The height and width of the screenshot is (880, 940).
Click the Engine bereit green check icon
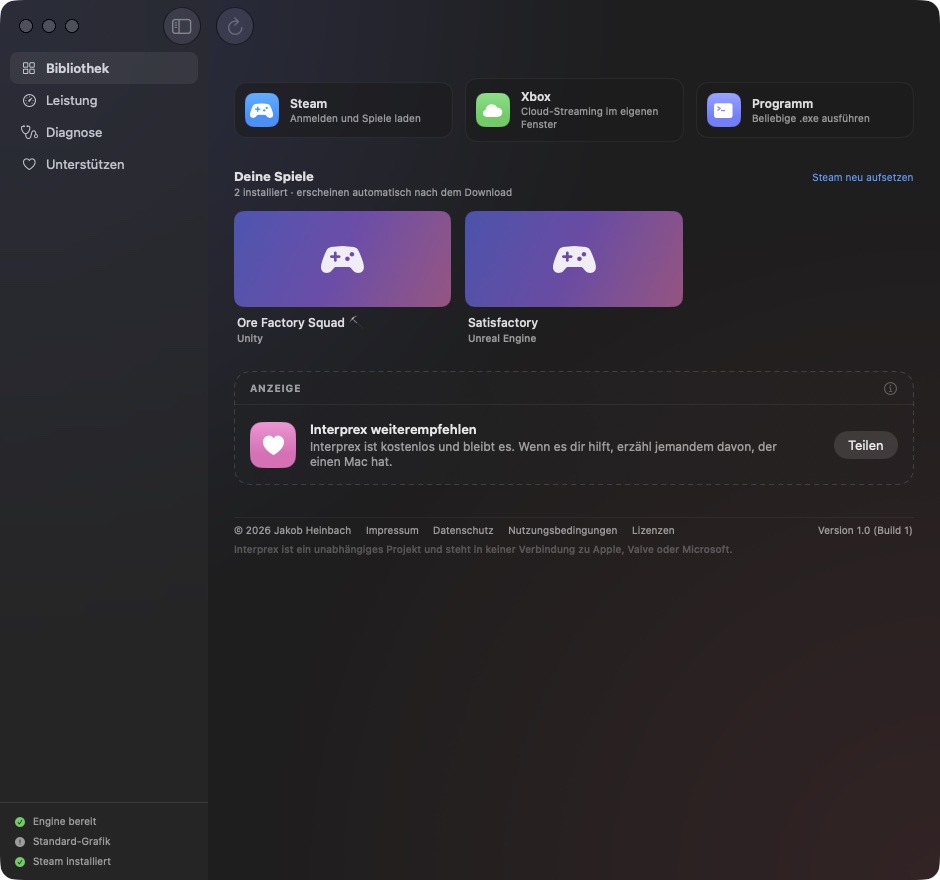(20, 822)
